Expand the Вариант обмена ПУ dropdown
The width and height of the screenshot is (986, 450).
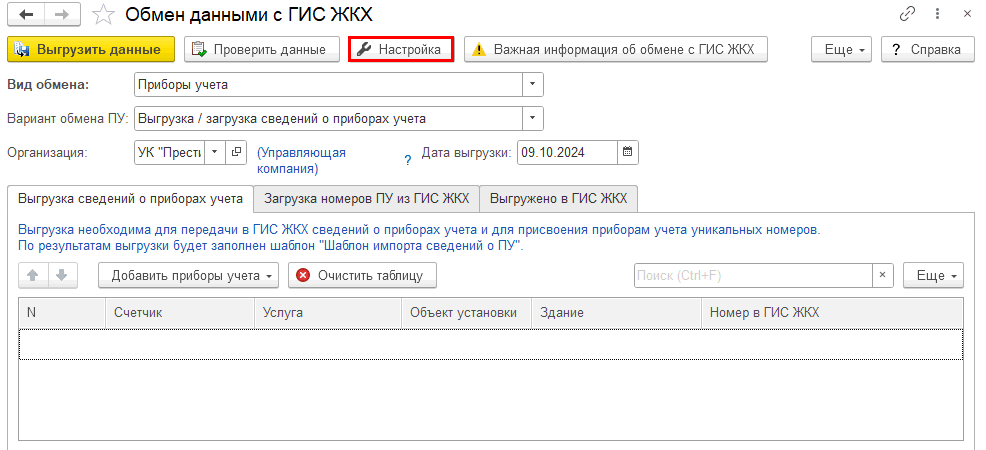tap(534, 119)
